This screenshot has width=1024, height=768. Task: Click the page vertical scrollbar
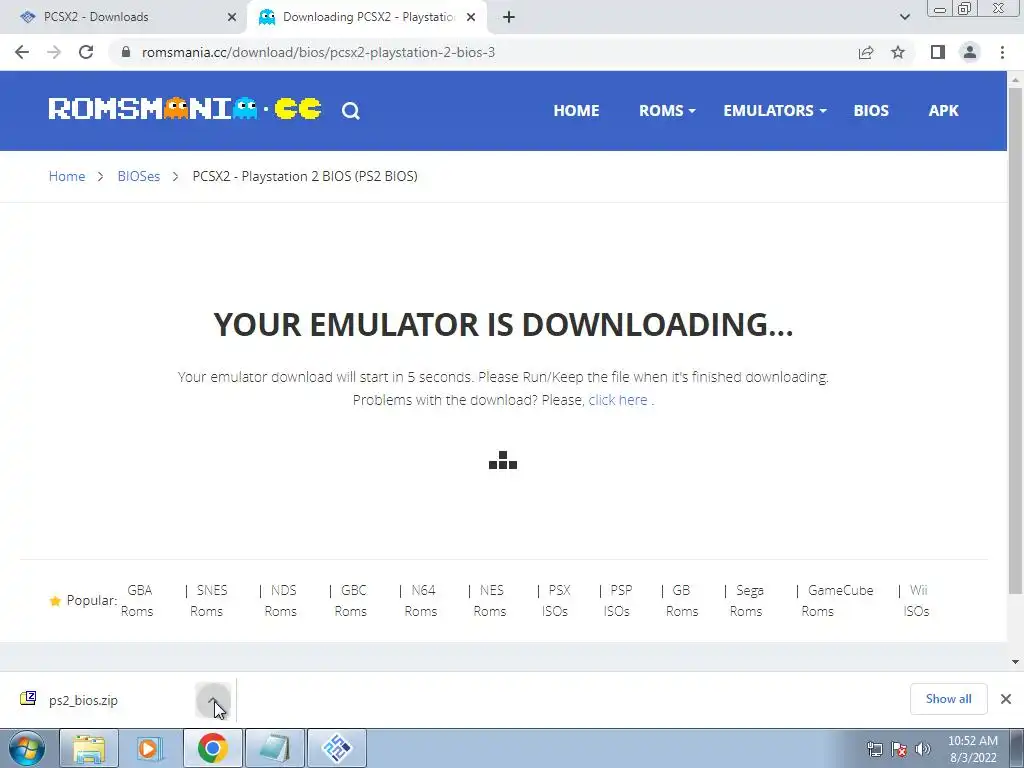[1015, 340]
